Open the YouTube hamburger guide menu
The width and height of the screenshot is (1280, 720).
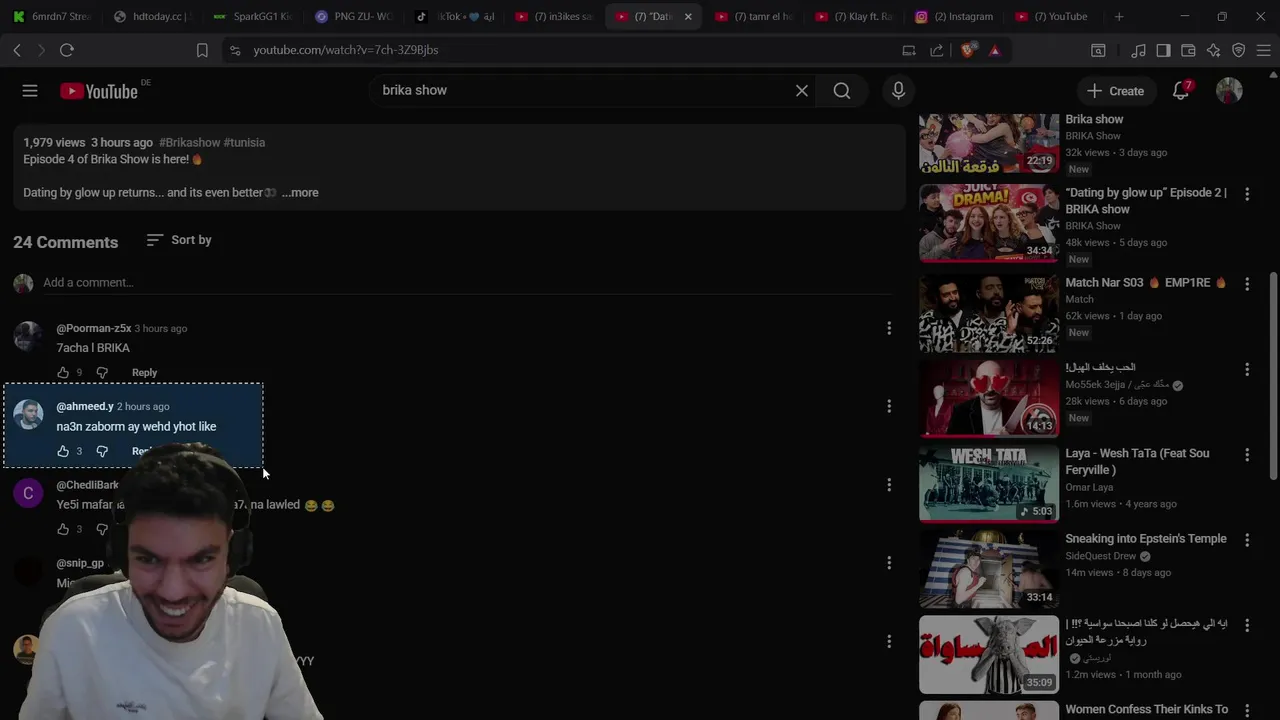30,91
